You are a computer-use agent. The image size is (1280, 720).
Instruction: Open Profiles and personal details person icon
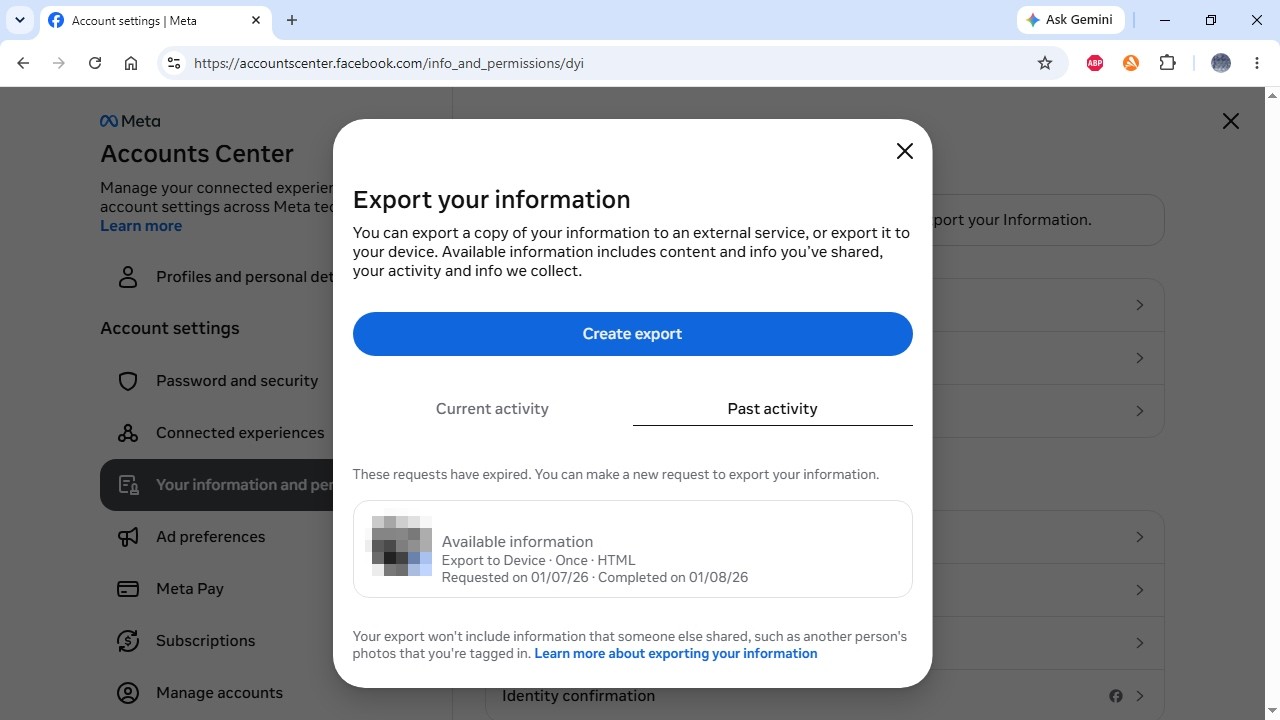pyautogui.click(x=128, y=277)
